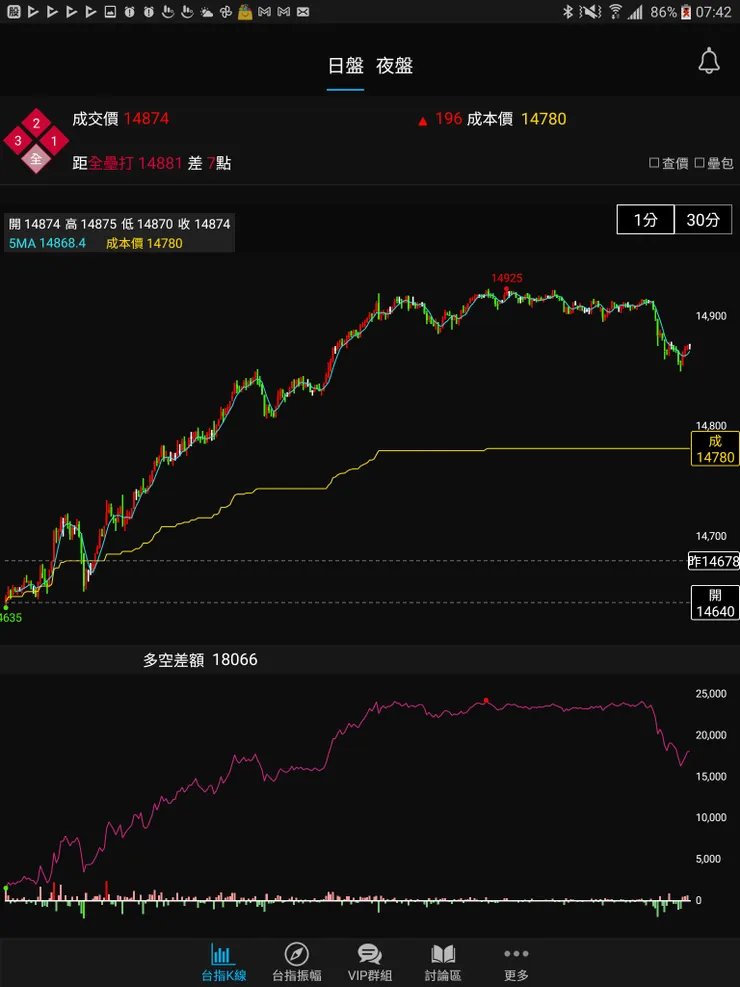This screenshot has width=740, height=987.
Task: Tap the header 成本價 14780 next to 196
Action: click(x=517, y=119)
